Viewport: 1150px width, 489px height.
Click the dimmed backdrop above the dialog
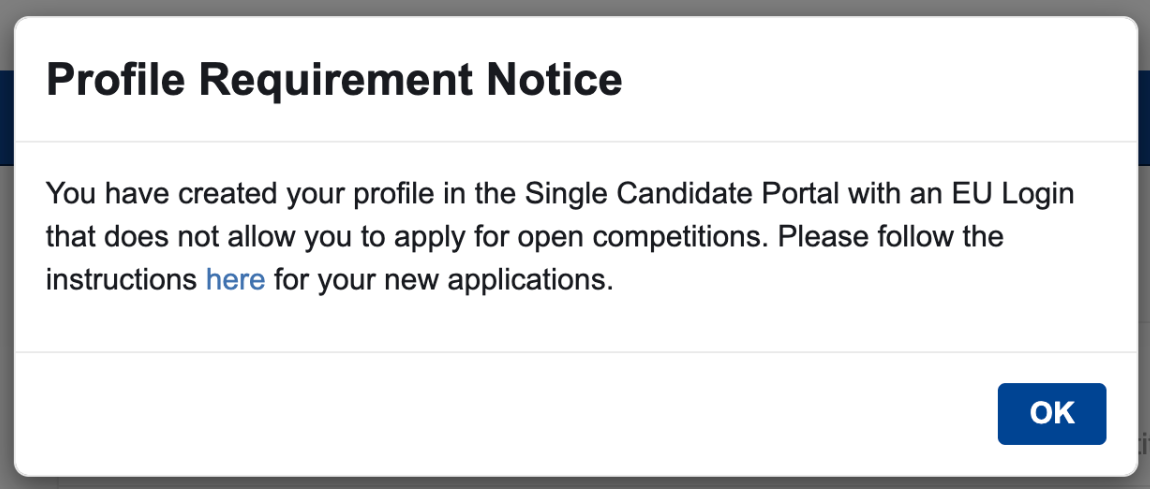coord(575,7)
